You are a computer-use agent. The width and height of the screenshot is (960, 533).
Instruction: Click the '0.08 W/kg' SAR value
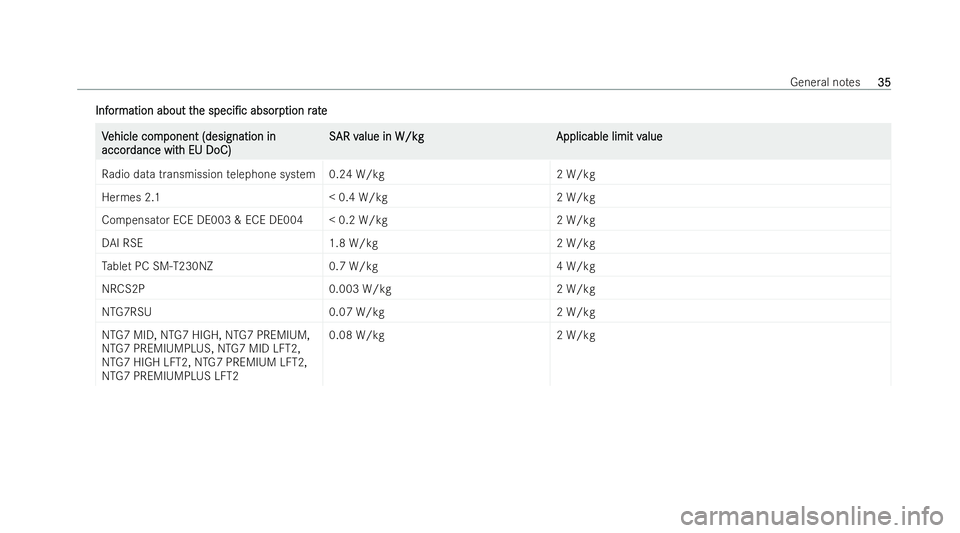coord(356,335)
